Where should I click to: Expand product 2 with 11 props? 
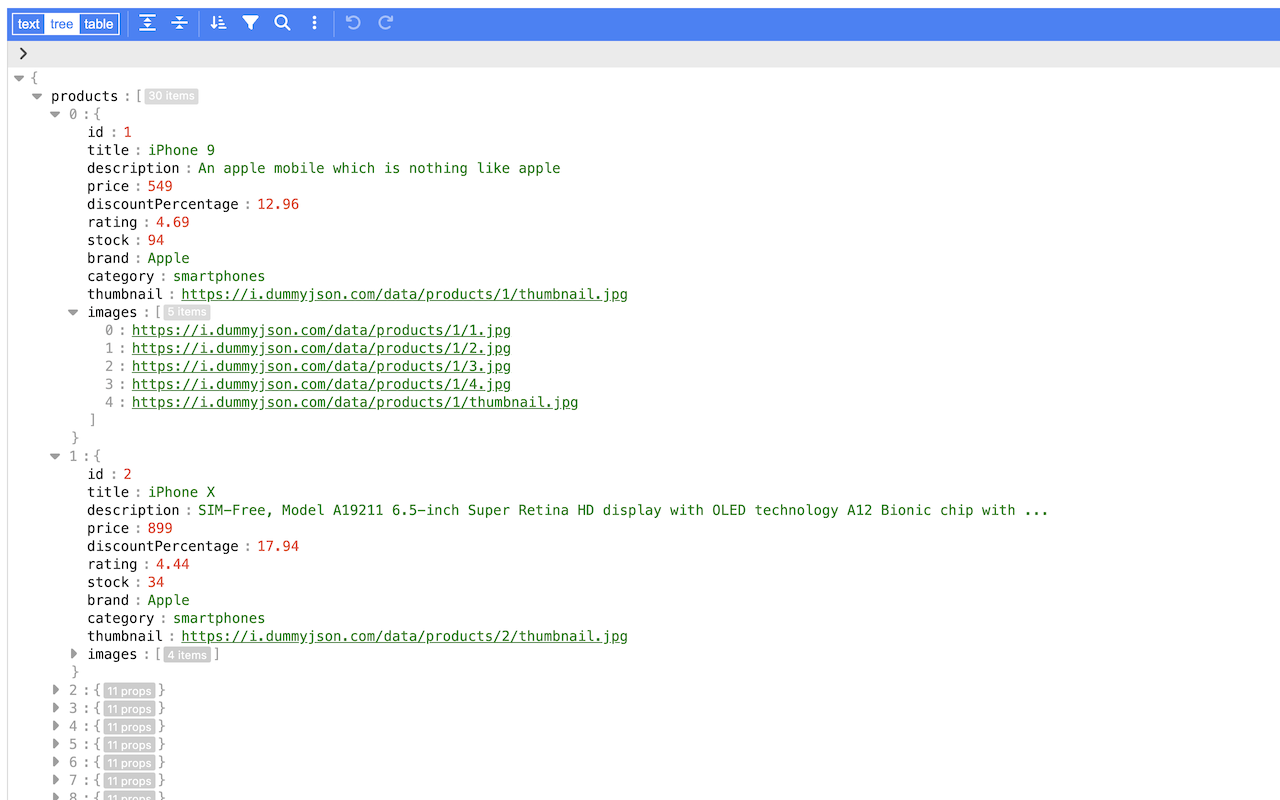tap(56, 690)
